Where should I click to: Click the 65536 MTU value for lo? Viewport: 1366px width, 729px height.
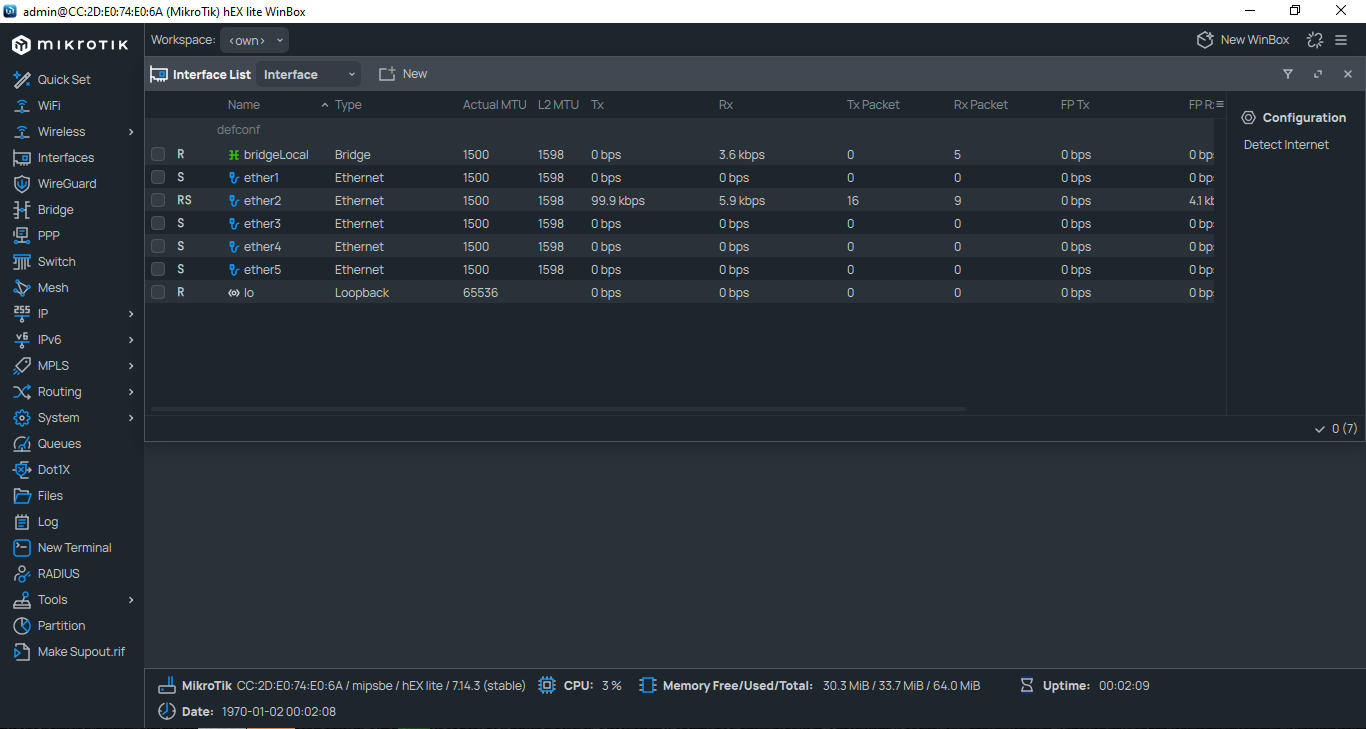481,292
